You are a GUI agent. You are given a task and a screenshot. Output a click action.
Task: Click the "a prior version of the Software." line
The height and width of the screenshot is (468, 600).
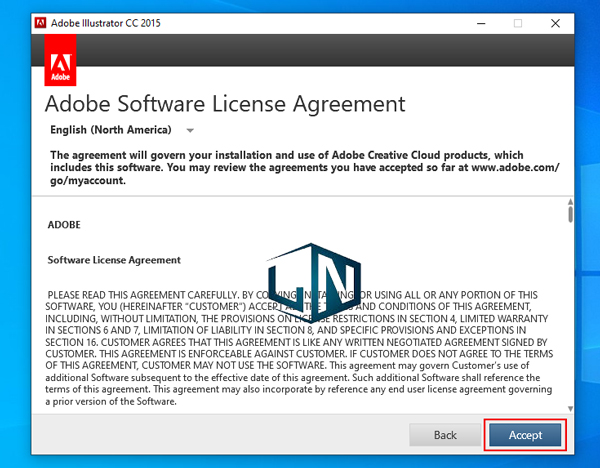click(111, 401)
